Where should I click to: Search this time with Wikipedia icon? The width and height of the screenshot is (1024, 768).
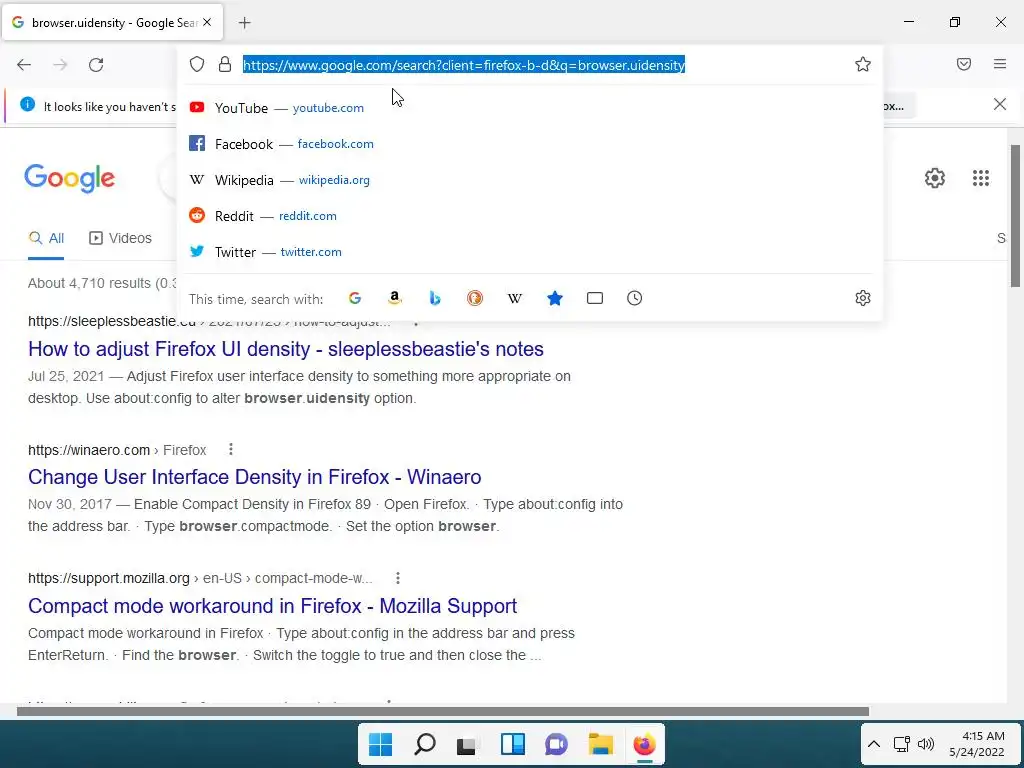click(x=515, y=298)
